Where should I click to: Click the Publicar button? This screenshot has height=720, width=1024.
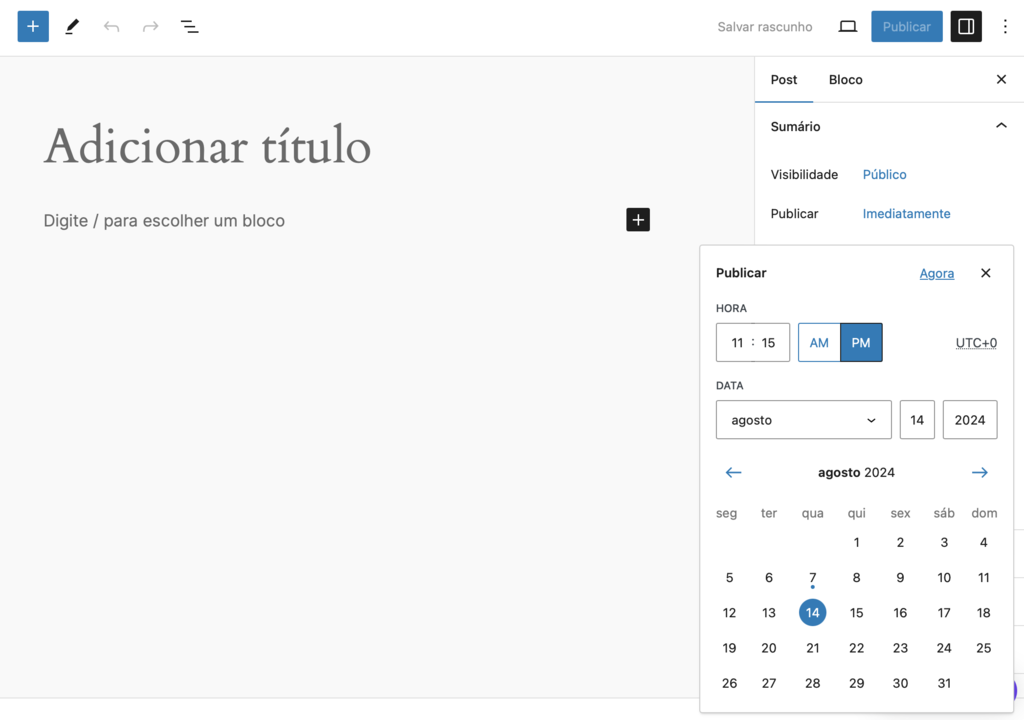[906, 26]
